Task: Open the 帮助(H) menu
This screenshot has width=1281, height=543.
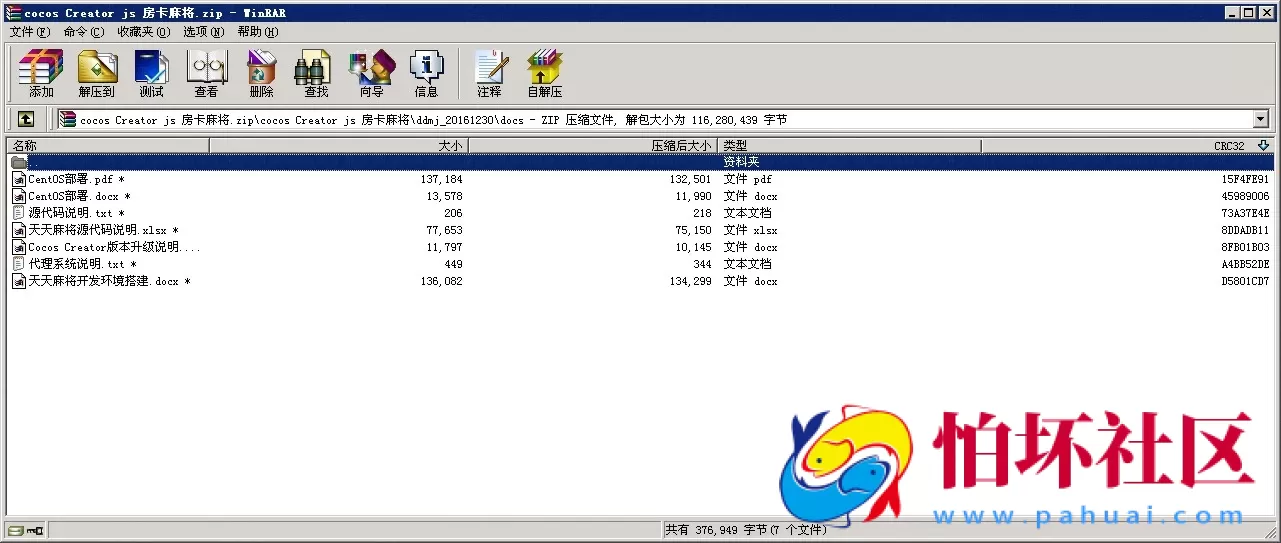Action: point(257,32)
